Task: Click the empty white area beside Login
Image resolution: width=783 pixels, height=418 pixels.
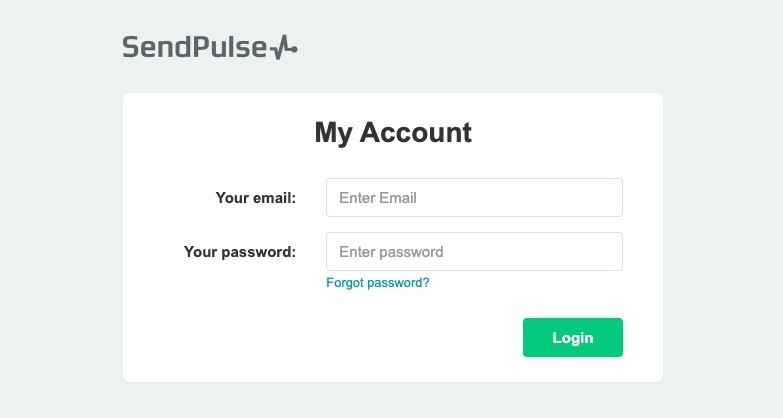Action: (x=325, y=338)
